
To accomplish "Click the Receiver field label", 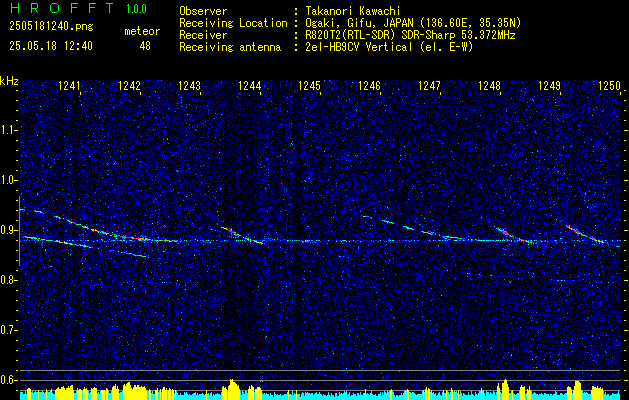I will [x=203, y=35].
